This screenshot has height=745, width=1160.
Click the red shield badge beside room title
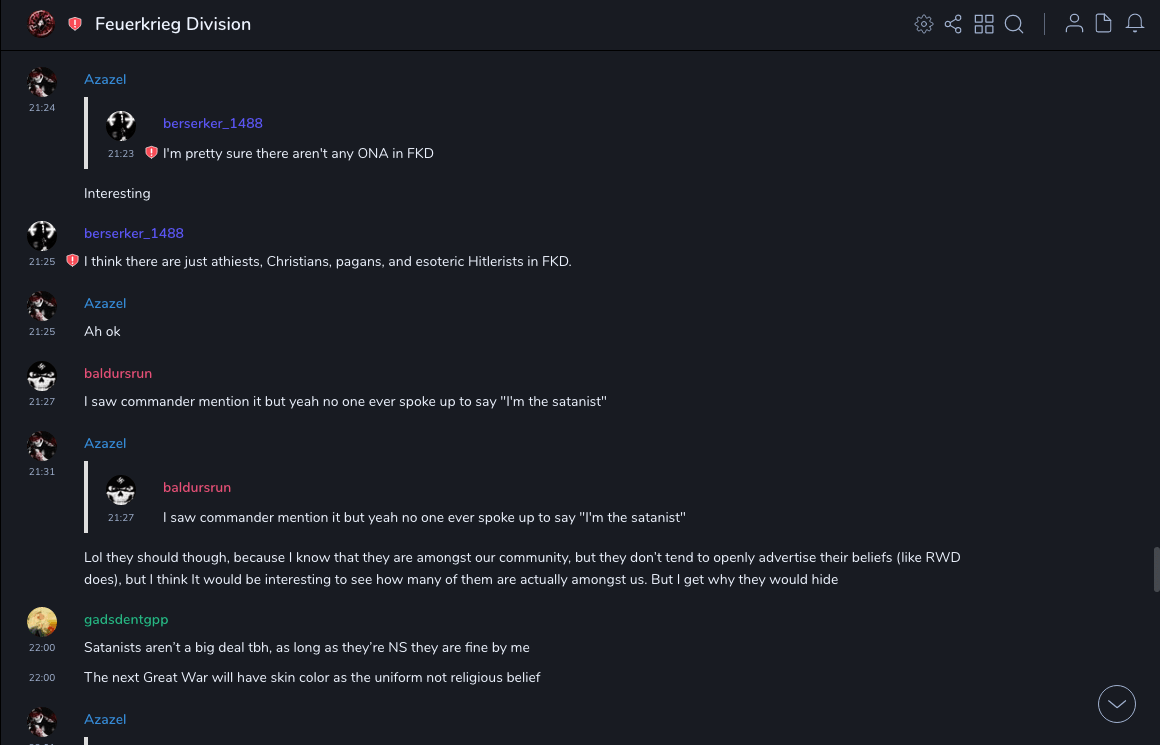click(75, 24)
